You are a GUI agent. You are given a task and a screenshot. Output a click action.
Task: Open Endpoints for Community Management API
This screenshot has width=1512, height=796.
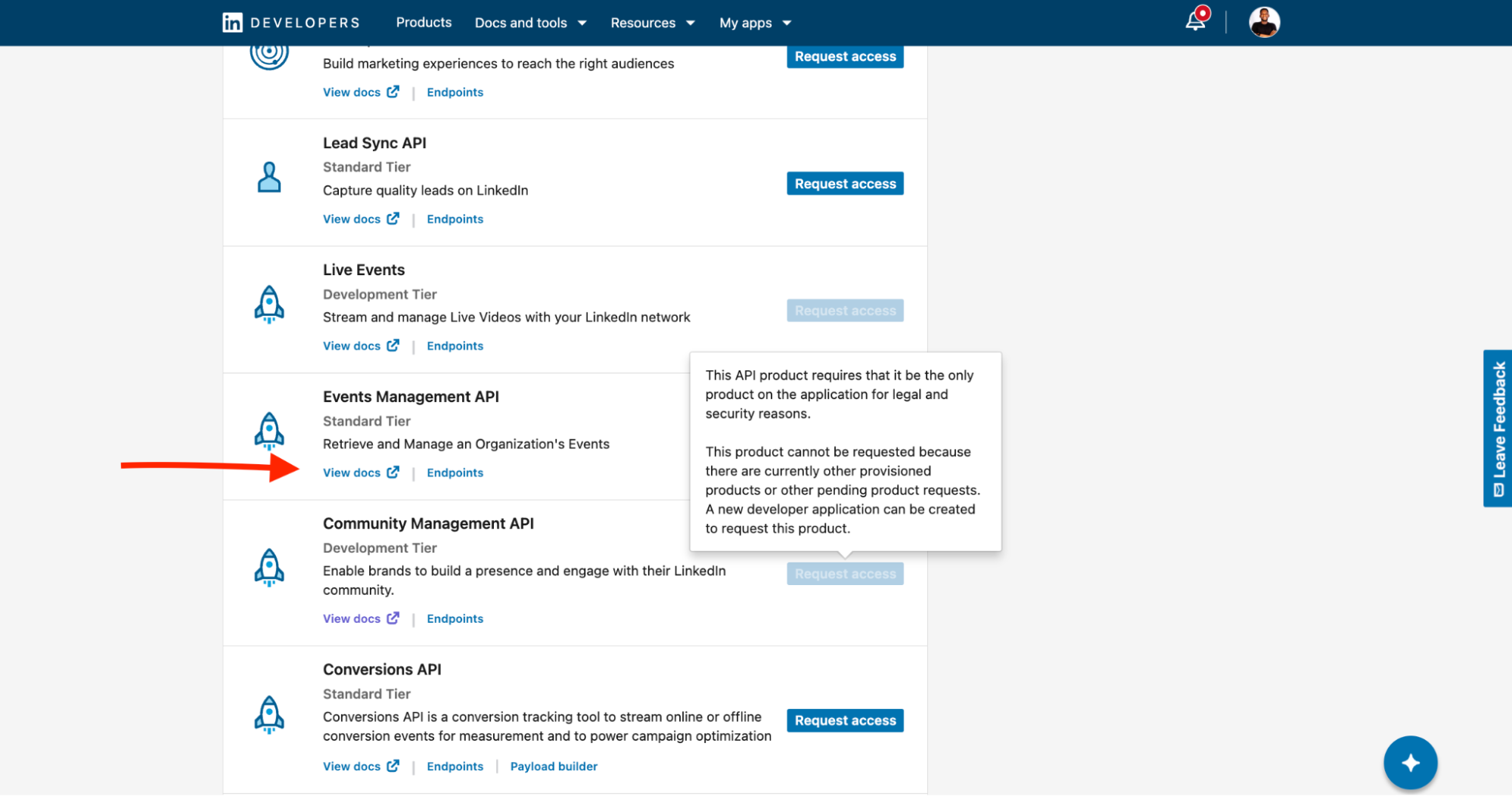click(x=455, y=619)
